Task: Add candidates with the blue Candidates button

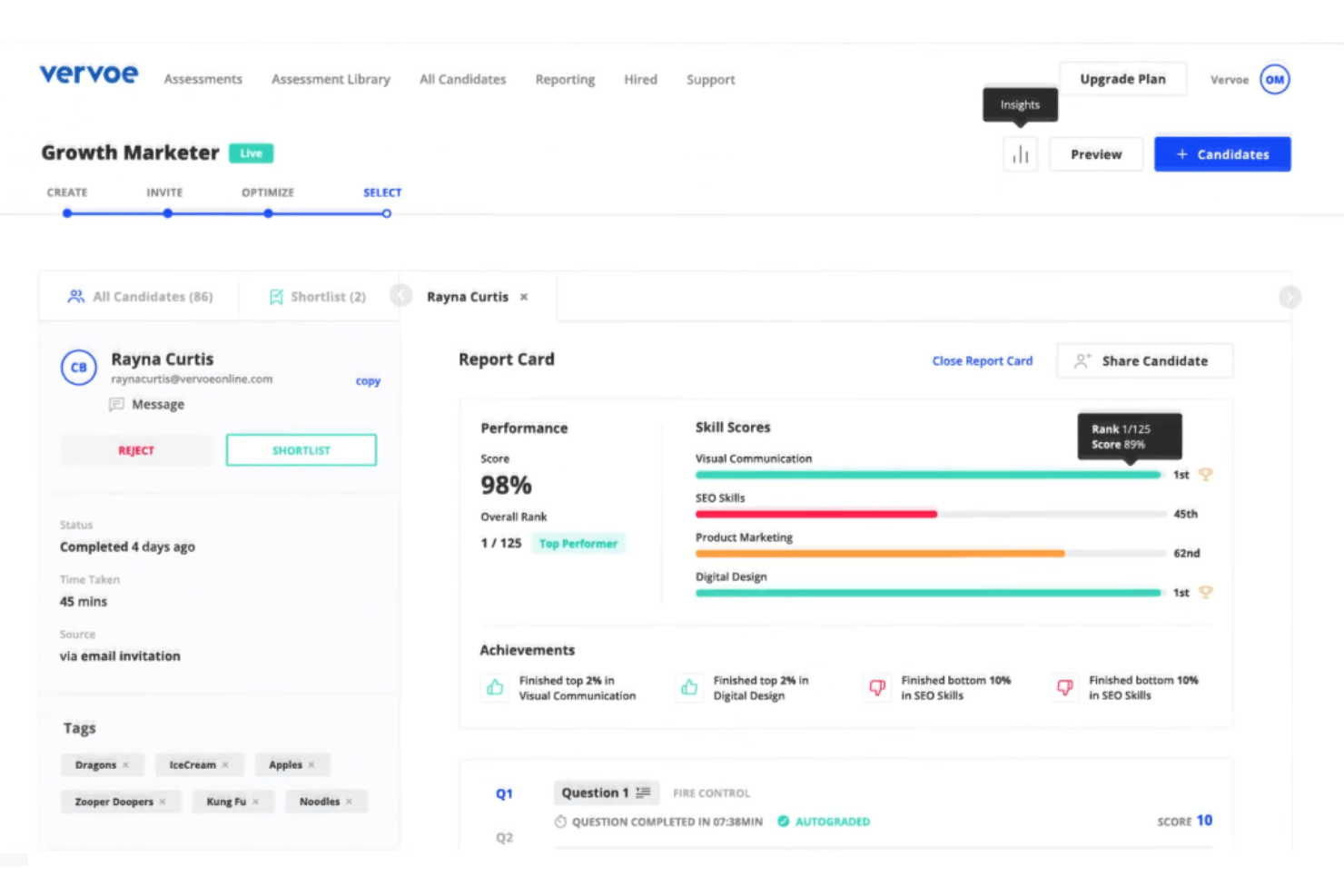Action: coord(1222,154)
